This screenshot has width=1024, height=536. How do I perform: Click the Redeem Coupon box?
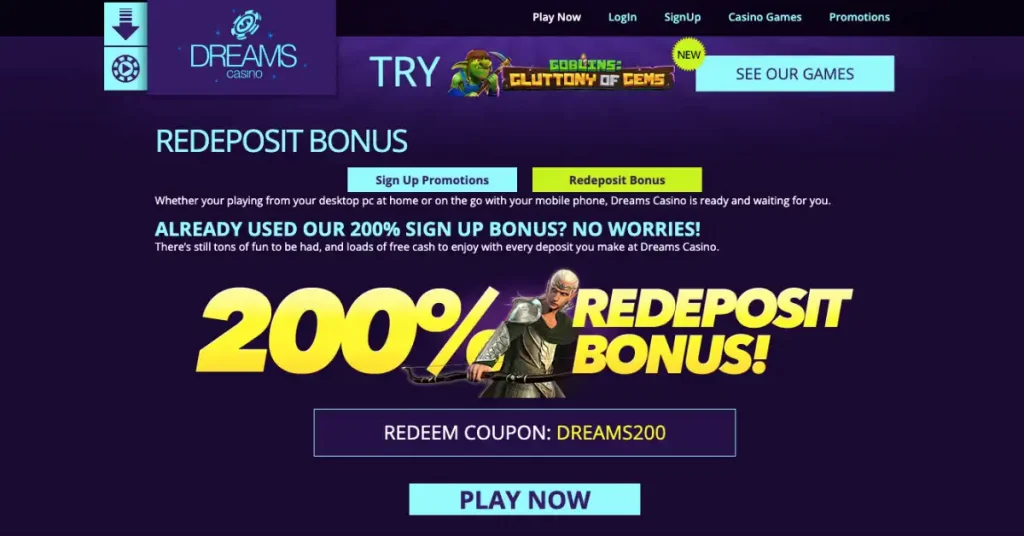point(524,433)
